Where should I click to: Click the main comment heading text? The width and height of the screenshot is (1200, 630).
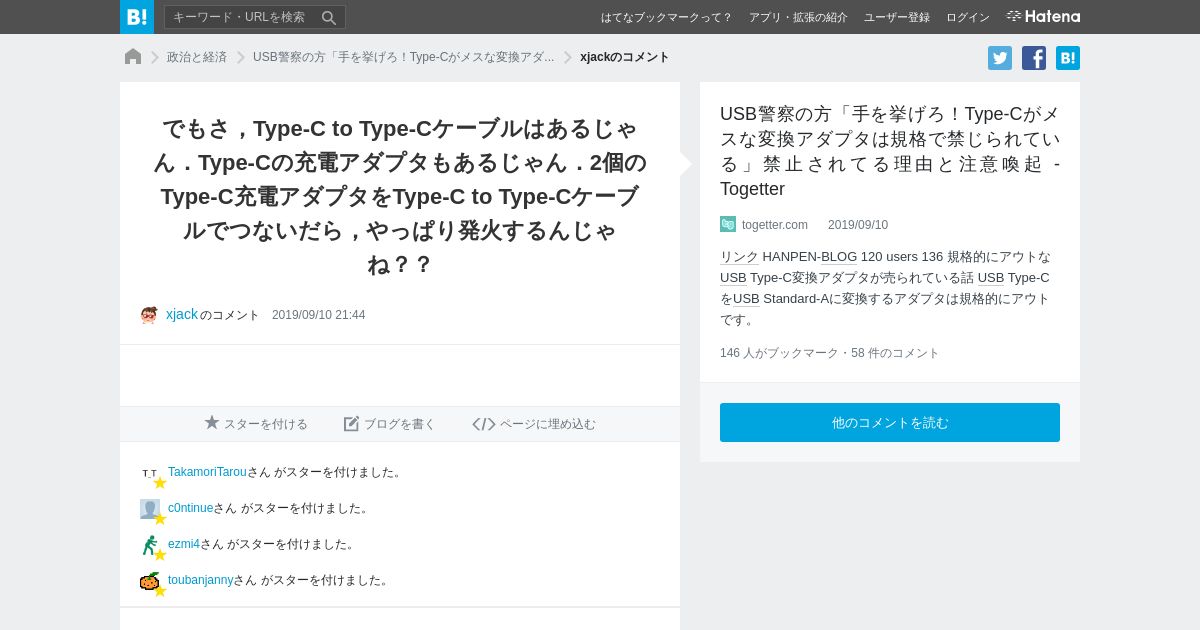(x=400, y=196)
